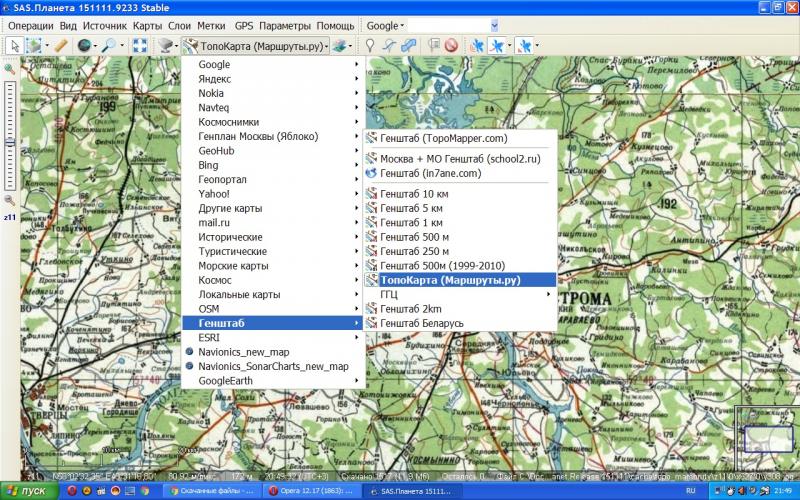Choose Генштаб (in7ane.com) map option
Viewport: 800px width, 500px height.
tap(430, 173)
